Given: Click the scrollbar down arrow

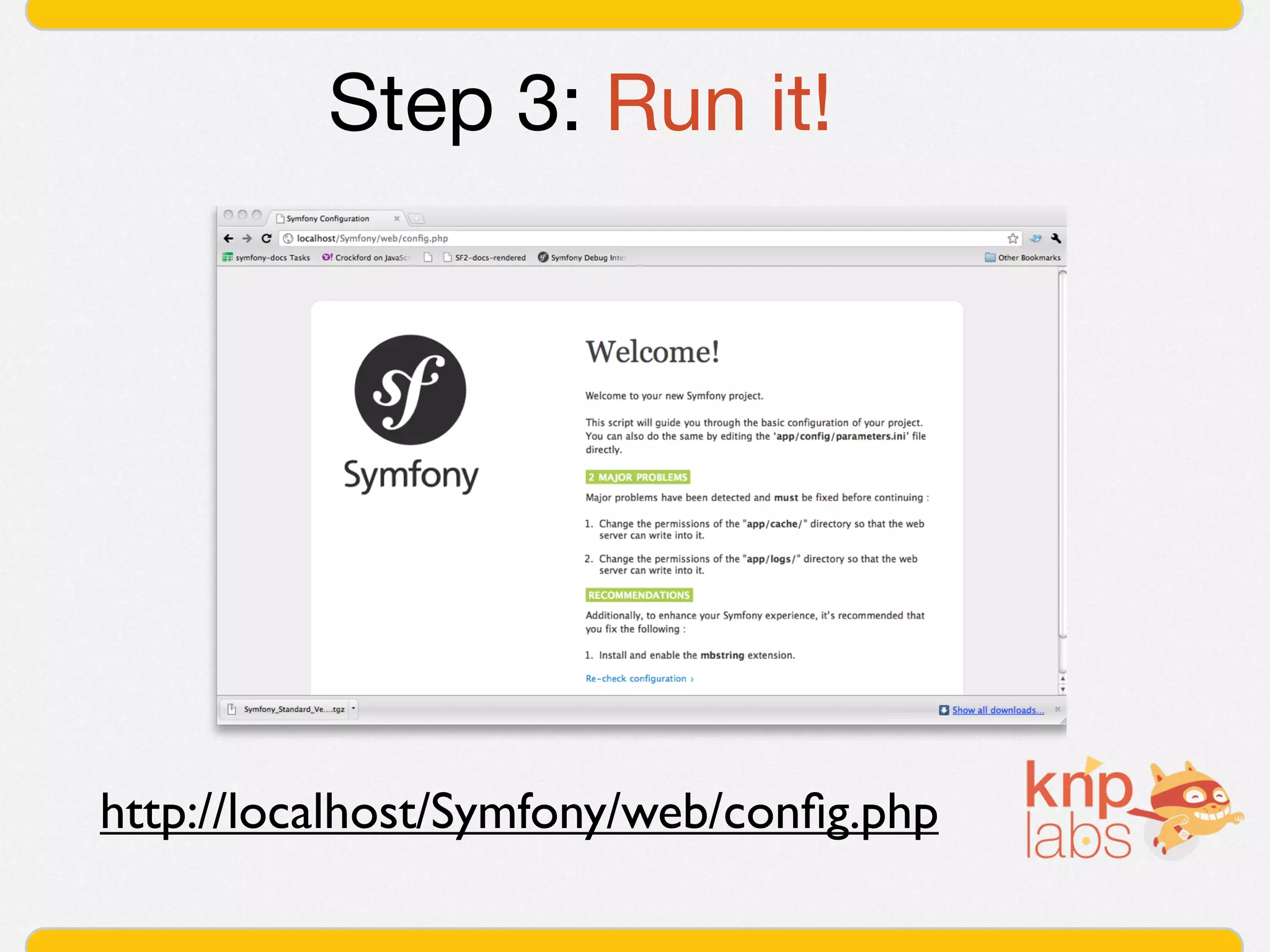Looking at the screenshot, I should coord(1062,689).
